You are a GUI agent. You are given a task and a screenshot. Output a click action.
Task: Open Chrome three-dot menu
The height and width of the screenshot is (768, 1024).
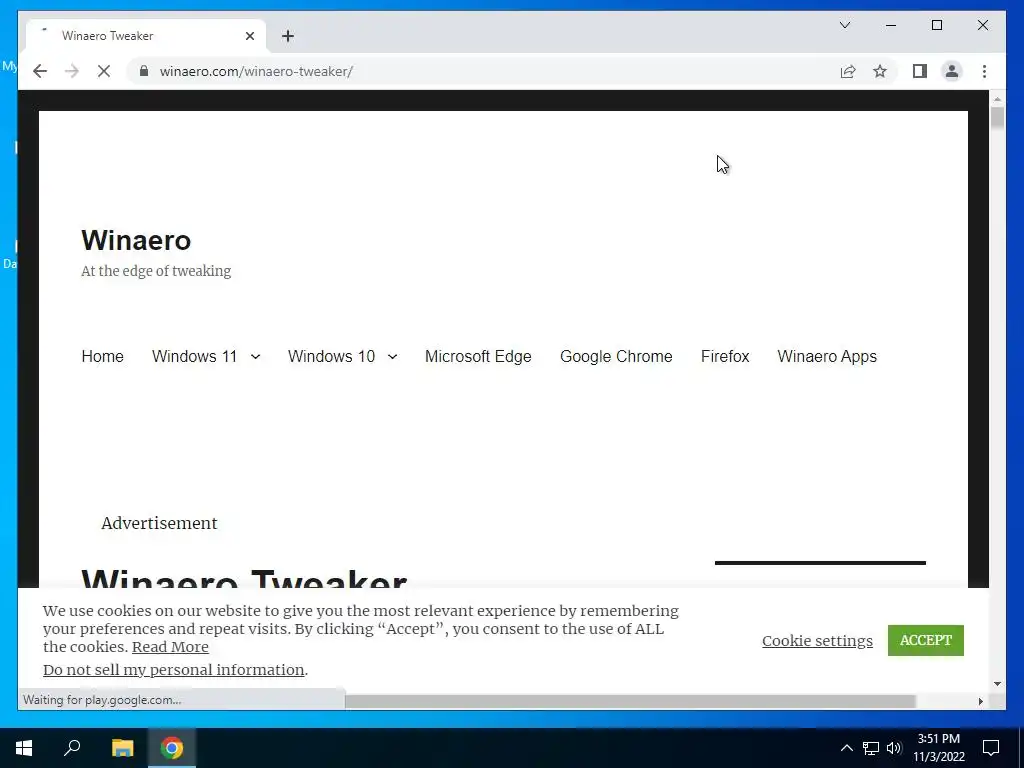(x=984, y=71)
